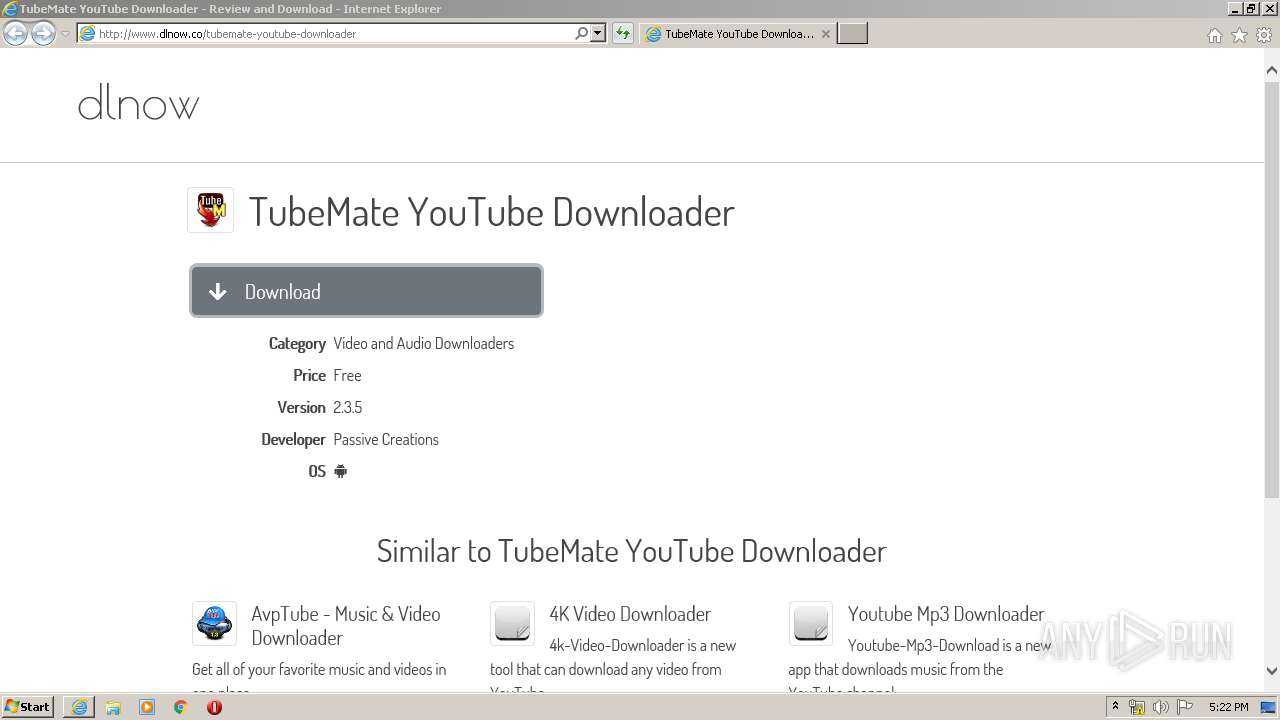Click the AvpTube app icon
This screenshot has height=720, width=1280.
click(x=214, y=624)
